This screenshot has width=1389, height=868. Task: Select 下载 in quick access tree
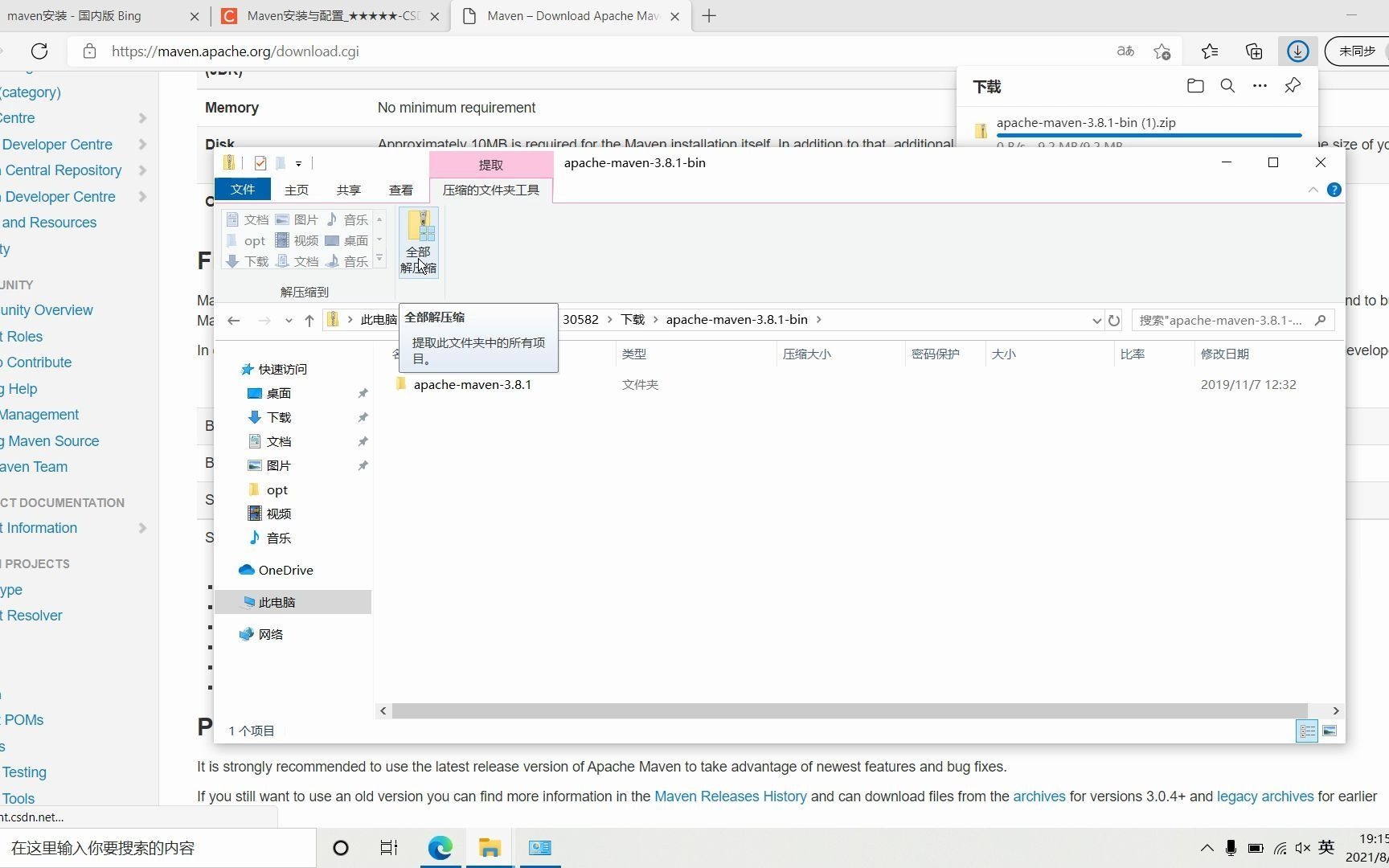(278, 418)
